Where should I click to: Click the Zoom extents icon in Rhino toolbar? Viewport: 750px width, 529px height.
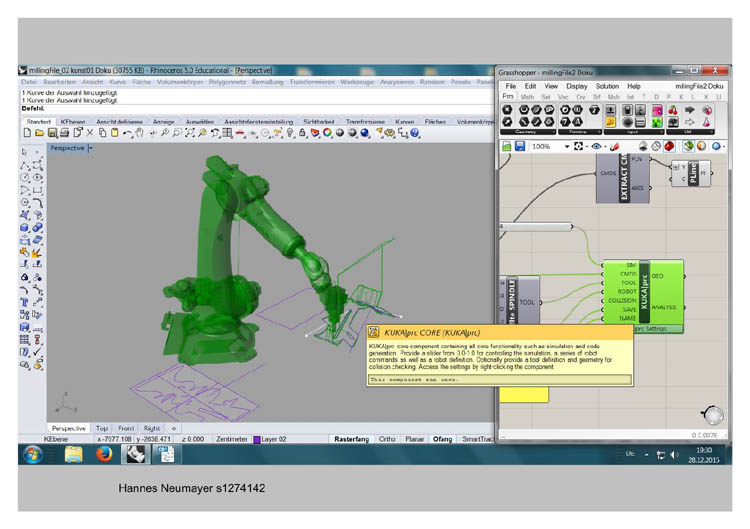coord(189,133)
